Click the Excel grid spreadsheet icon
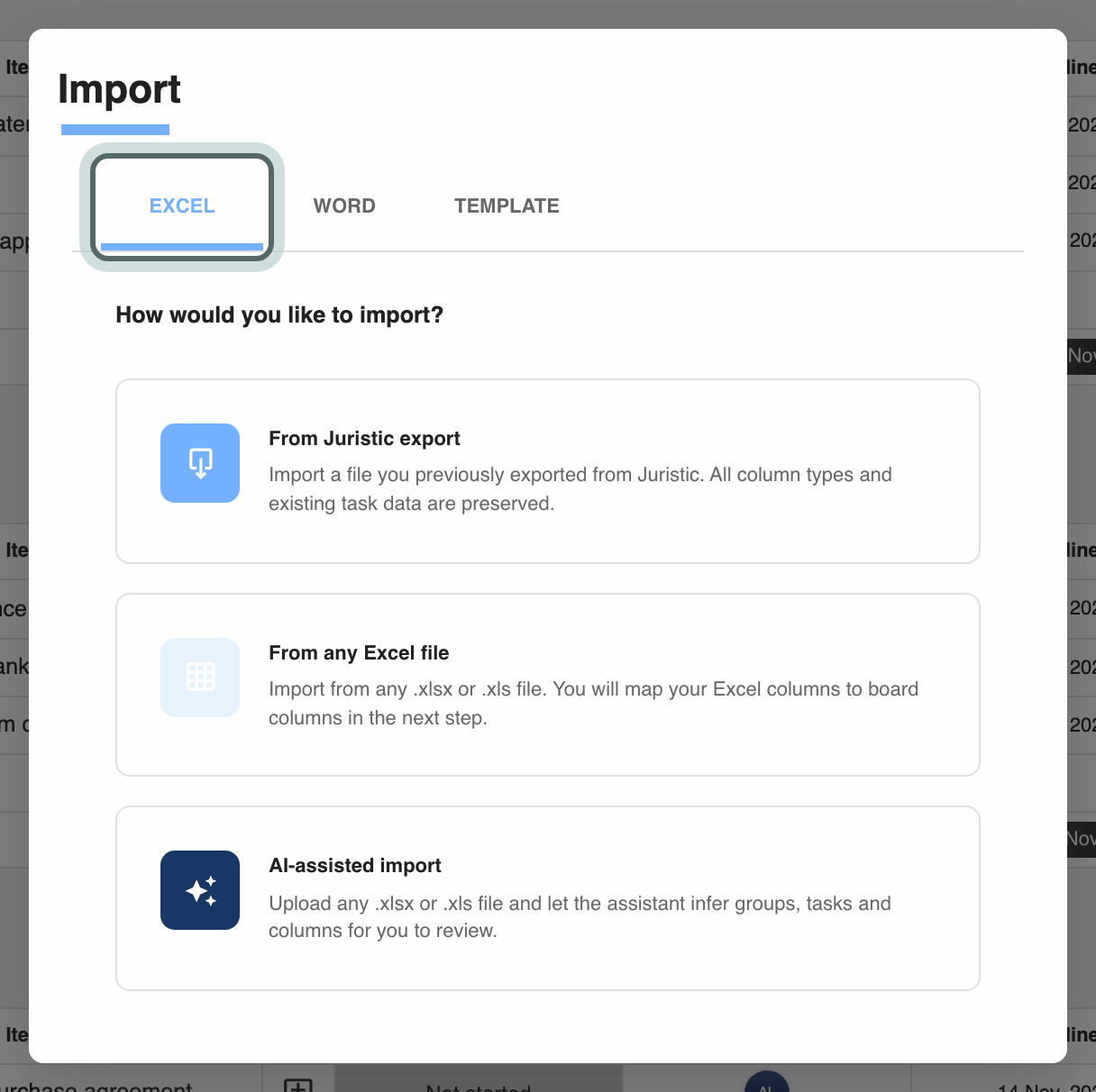This screenshot has width=1096, height=1092. click(200, 678)
